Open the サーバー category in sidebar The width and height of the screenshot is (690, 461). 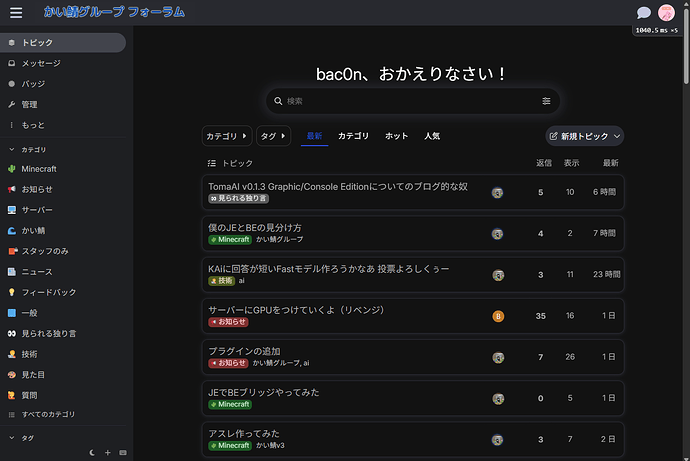[63, 210]
